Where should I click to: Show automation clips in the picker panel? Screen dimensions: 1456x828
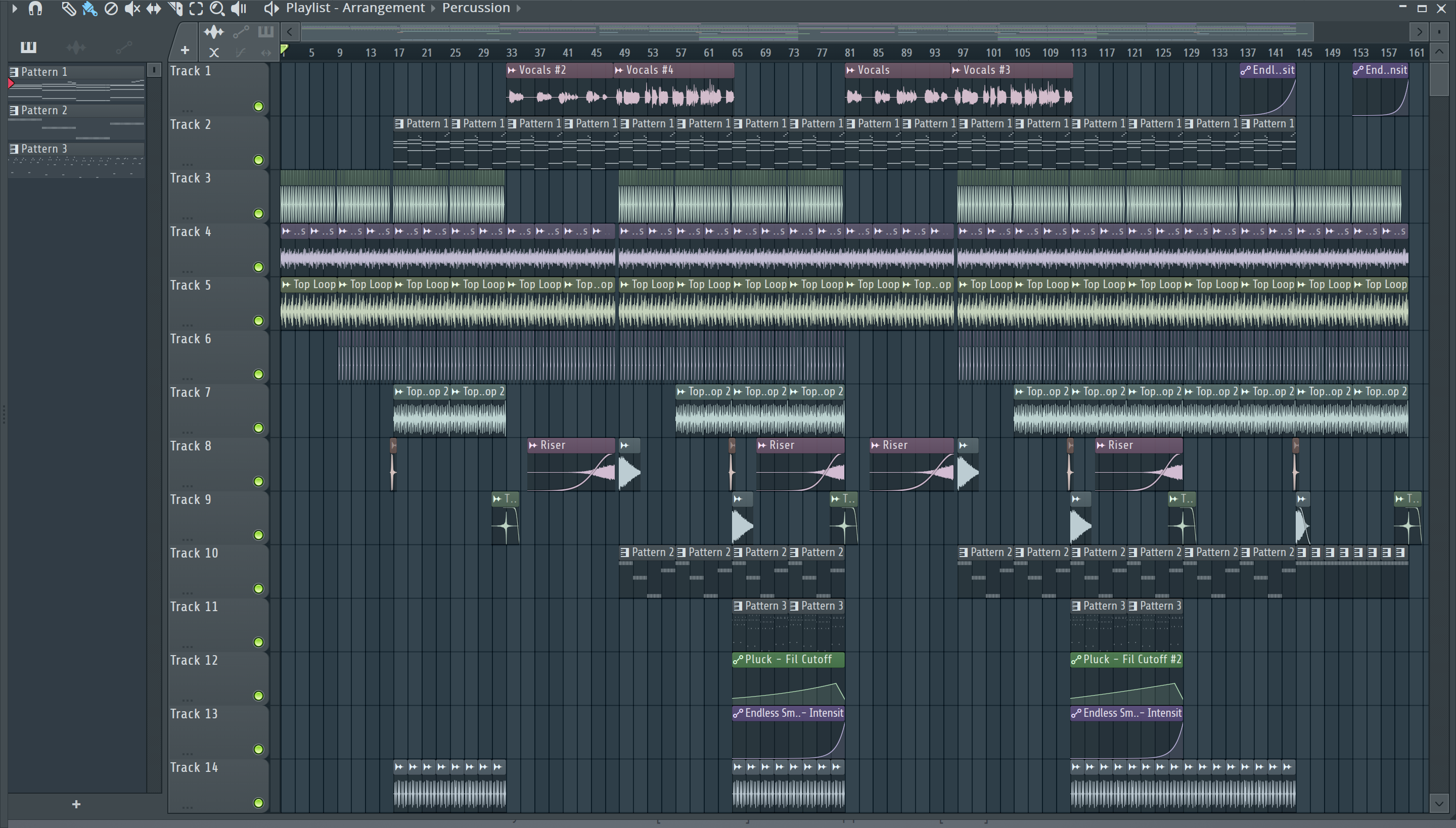point(124,47)
